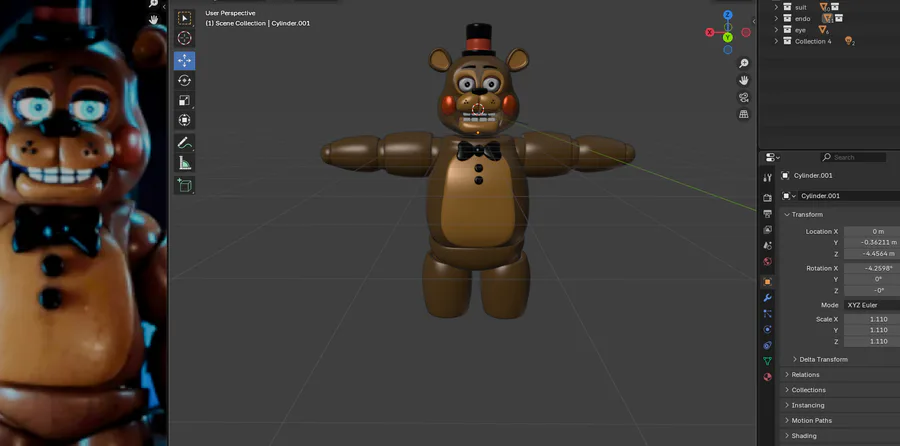Viewport: 900px width, 446px height.
Task: Select the 3D Cursor tool
Action: click(x=184, y=38)
